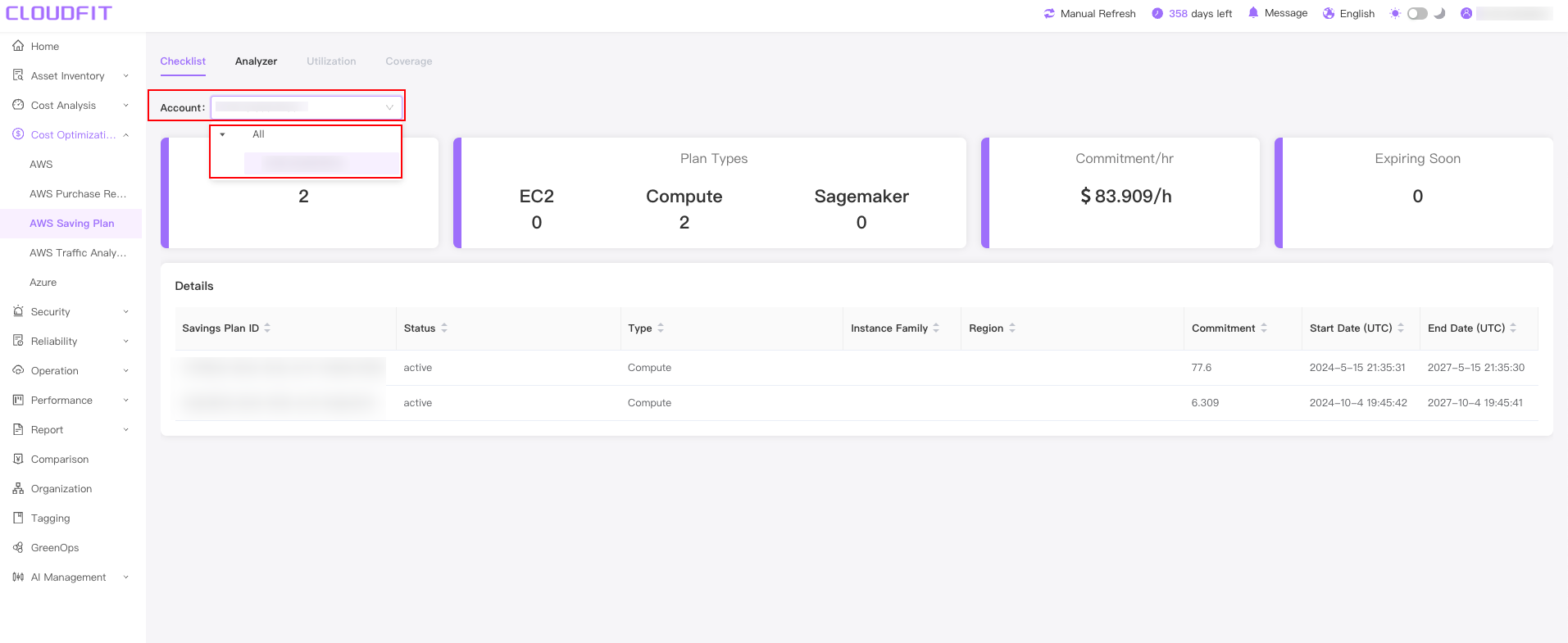Click the Tagging sidebar icon
This screenshot has height=643, width=1568.
[x=18, y=518]
